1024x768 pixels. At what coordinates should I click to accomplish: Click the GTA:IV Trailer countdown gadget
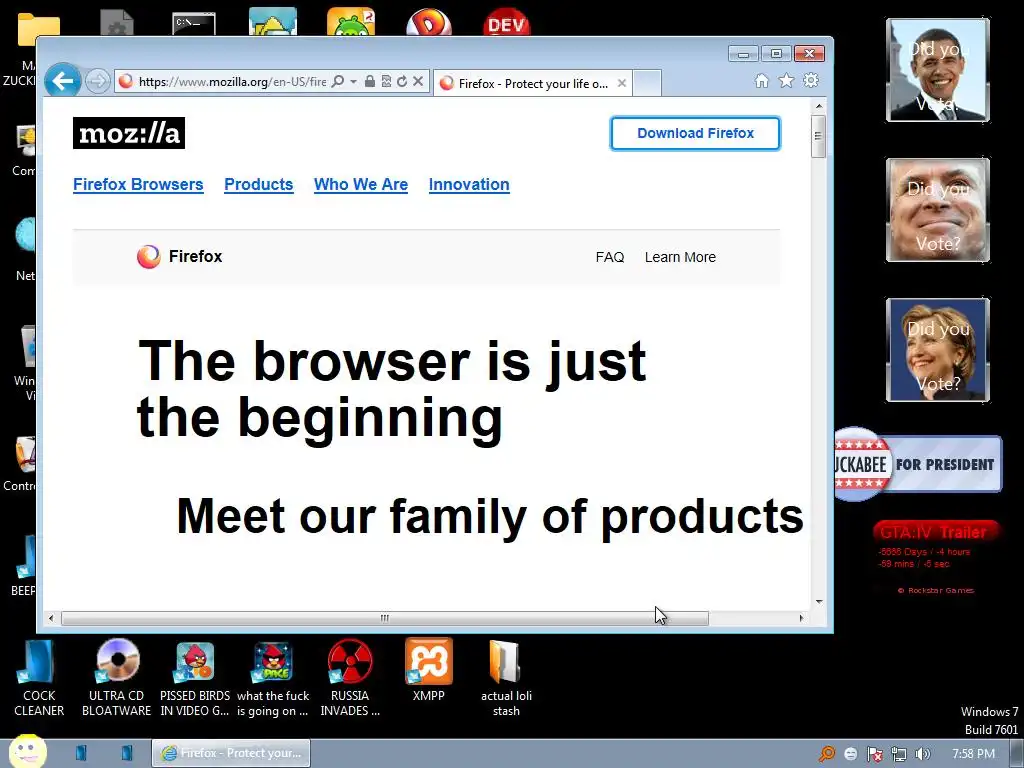pyautogui.click(x=935, y=557)
